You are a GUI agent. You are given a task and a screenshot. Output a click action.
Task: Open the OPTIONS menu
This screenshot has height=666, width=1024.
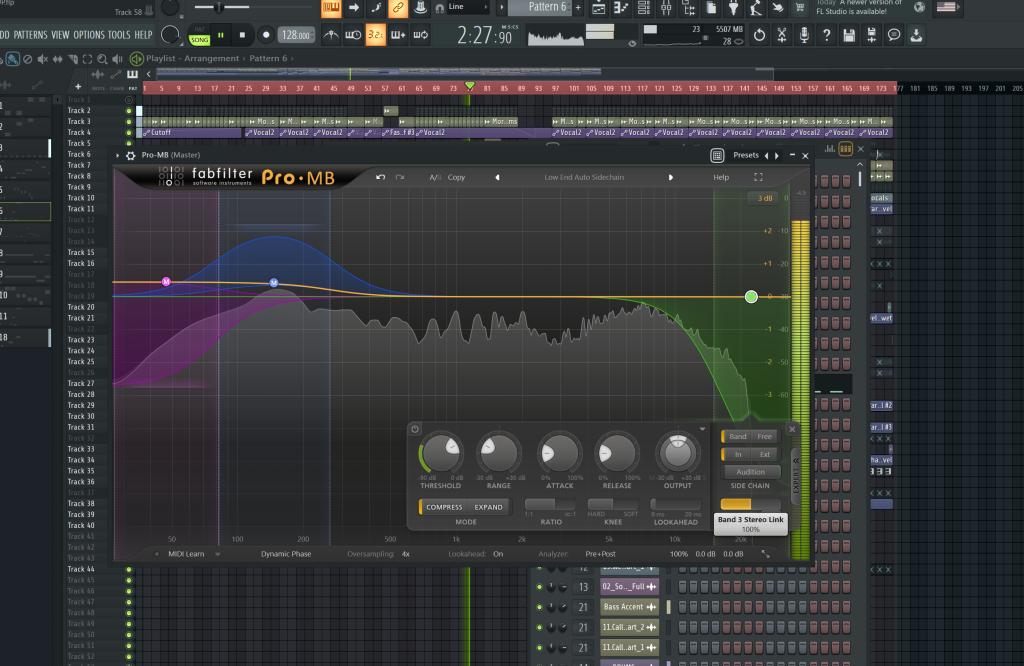[88, 35]
